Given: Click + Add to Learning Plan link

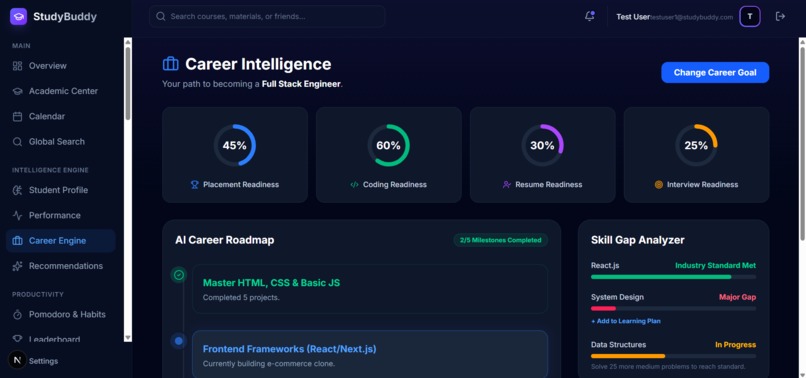Looking at the screenshot, I should pos(626,321).
